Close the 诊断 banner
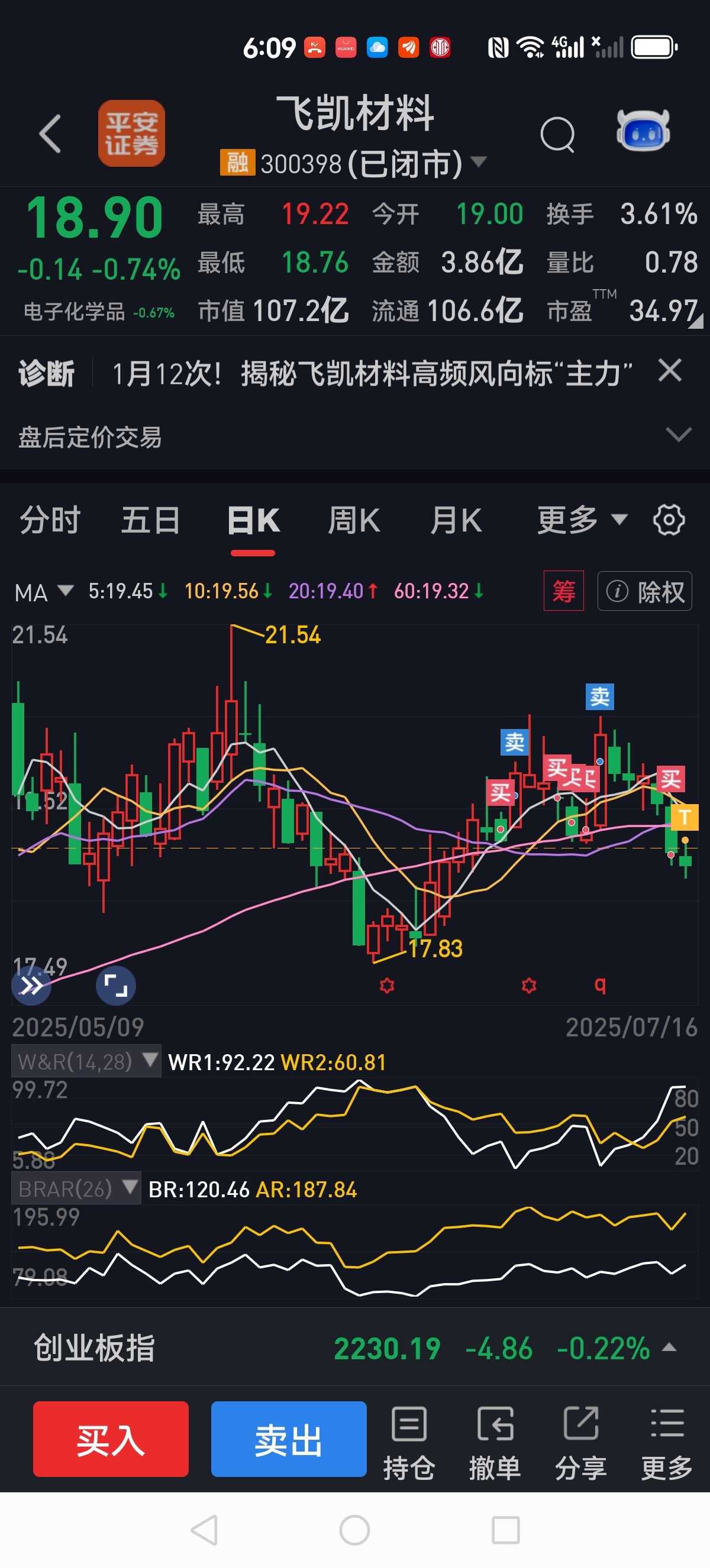Viewport: 710px width, 1568px height. [670, 370]
